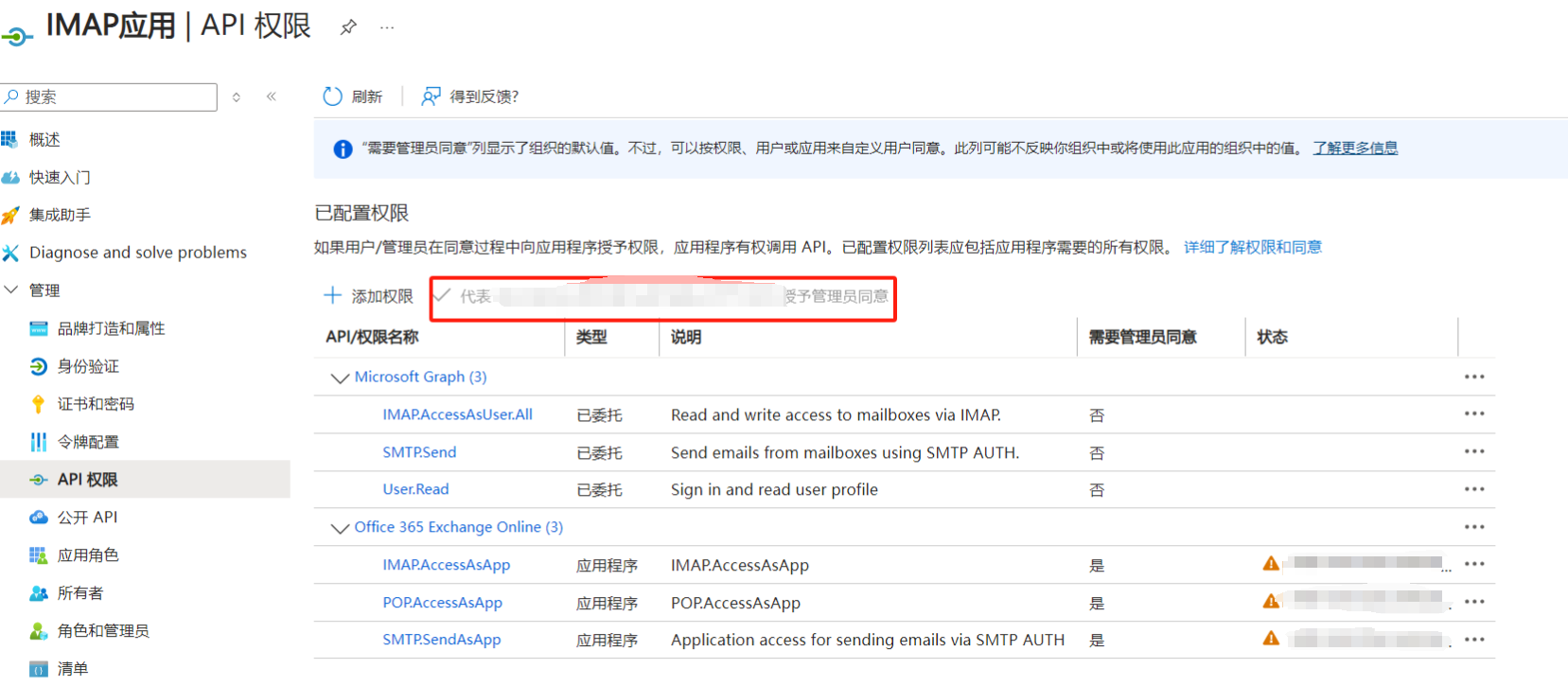Select API 权限 in the sidebar
Viewport: 1568px width, 686px height.
point(87,480)
